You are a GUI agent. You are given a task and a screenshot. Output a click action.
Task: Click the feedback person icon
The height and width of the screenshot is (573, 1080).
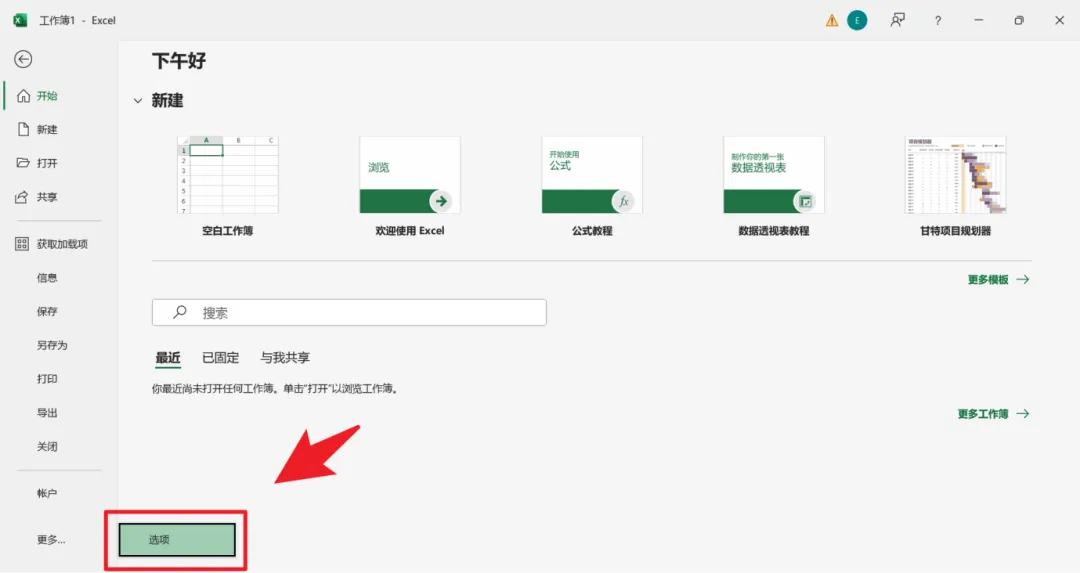tap(897, 21)
